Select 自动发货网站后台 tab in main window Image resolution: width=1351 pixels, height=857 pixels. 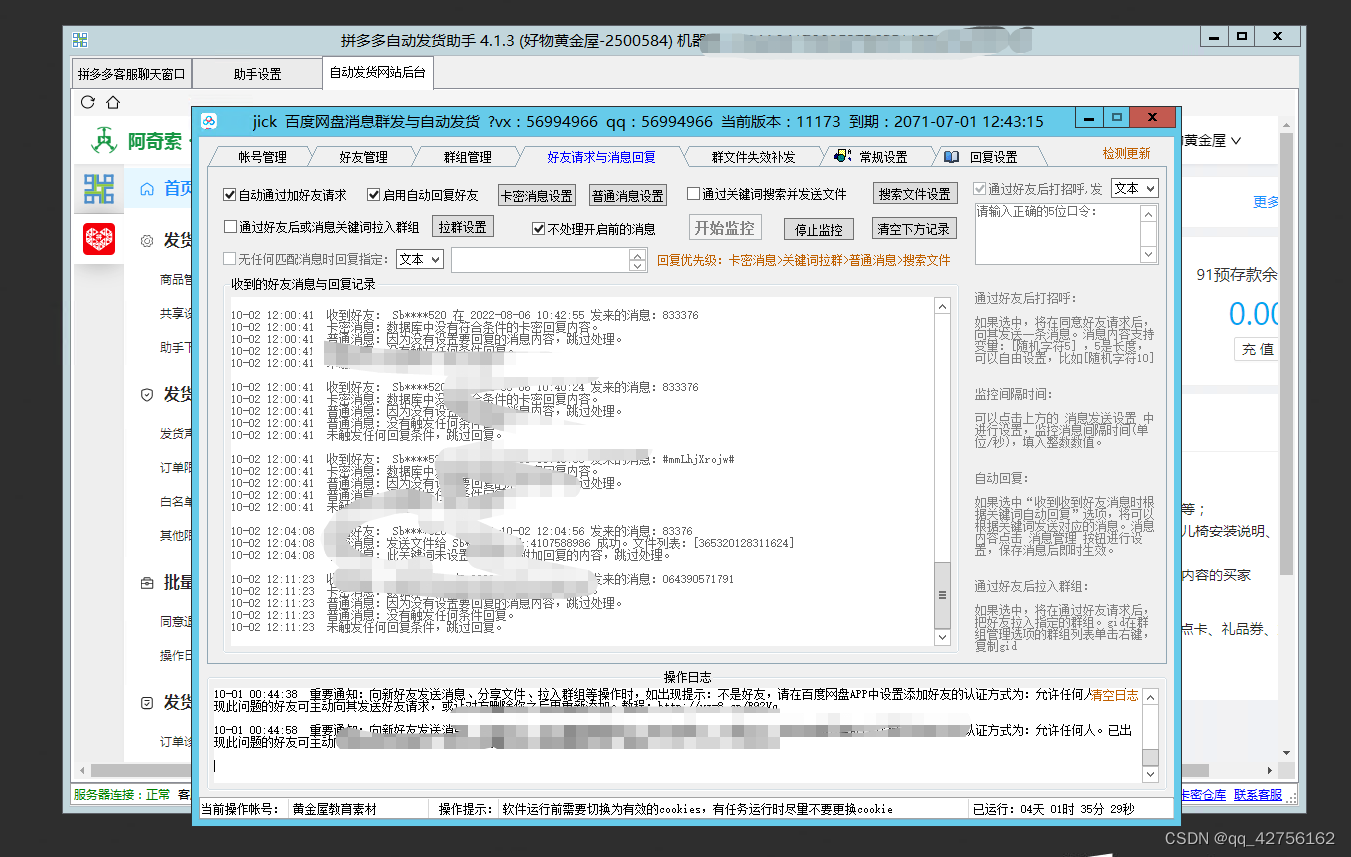[x=377, y=73]
